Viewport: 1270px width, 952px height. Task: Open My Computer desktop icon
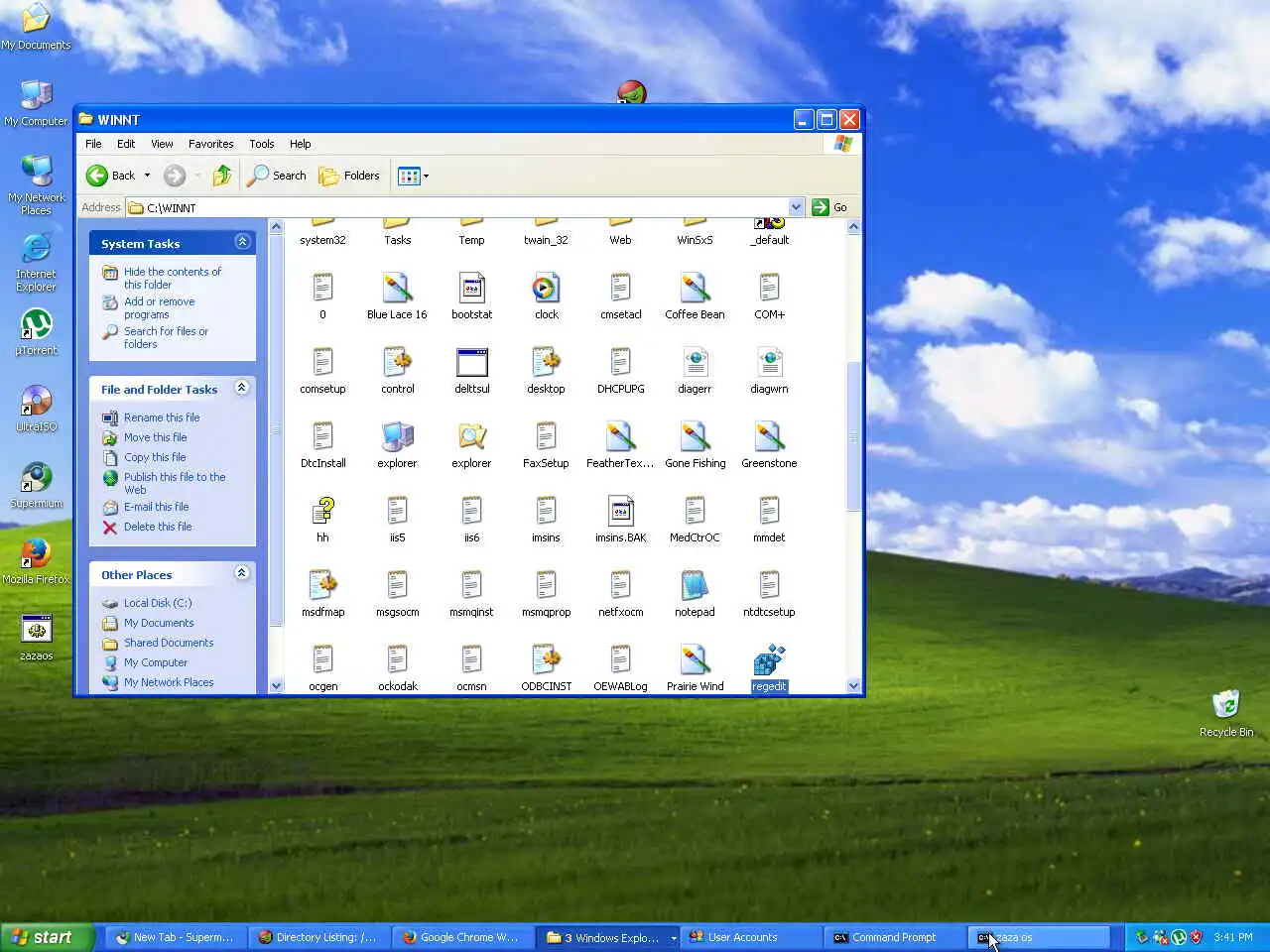point(36,104)
